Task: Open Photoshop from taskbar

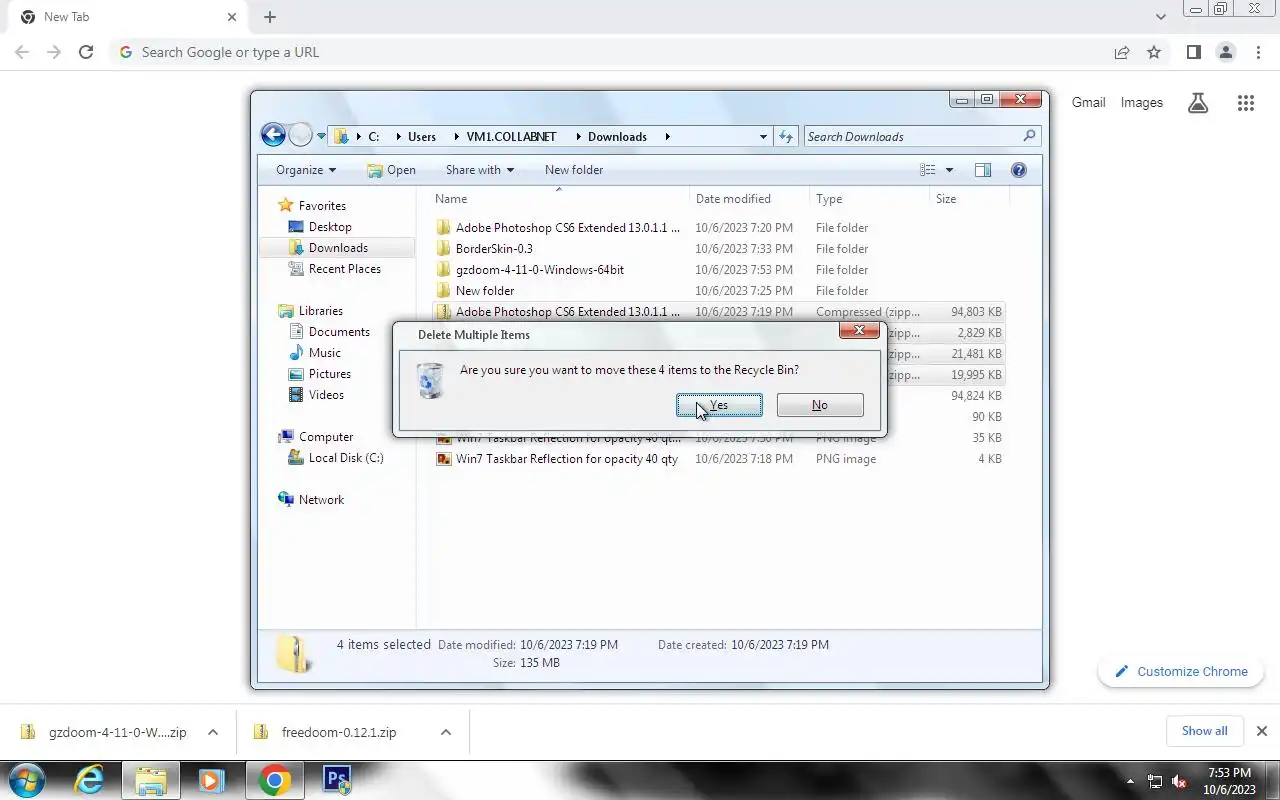Action: [337, 780]
